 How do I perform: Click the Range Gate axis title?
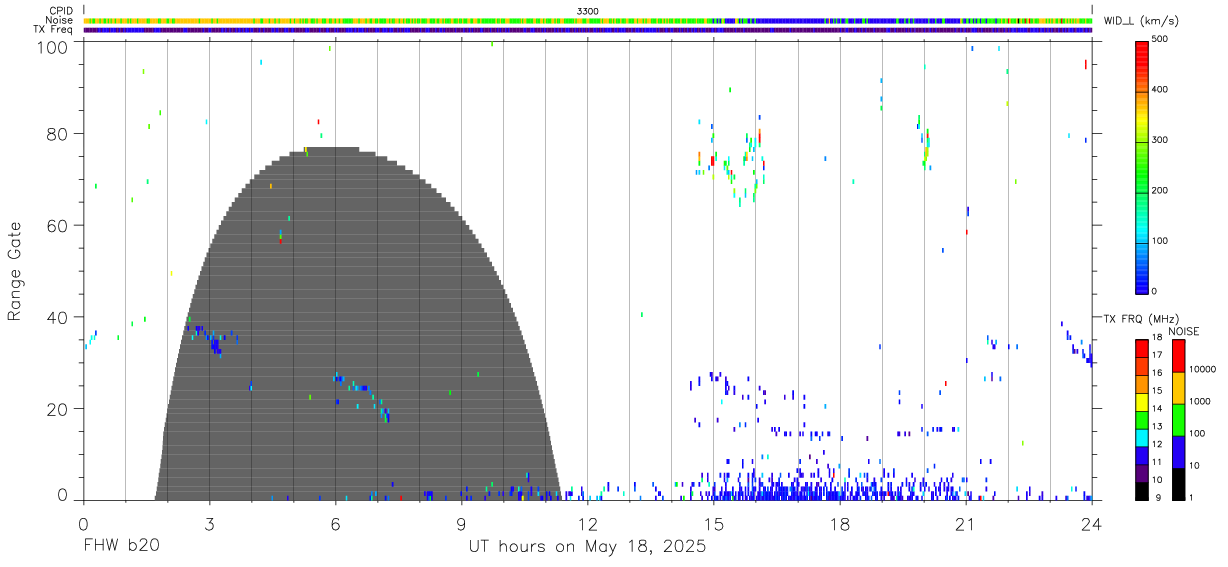[x=15, y=272]
